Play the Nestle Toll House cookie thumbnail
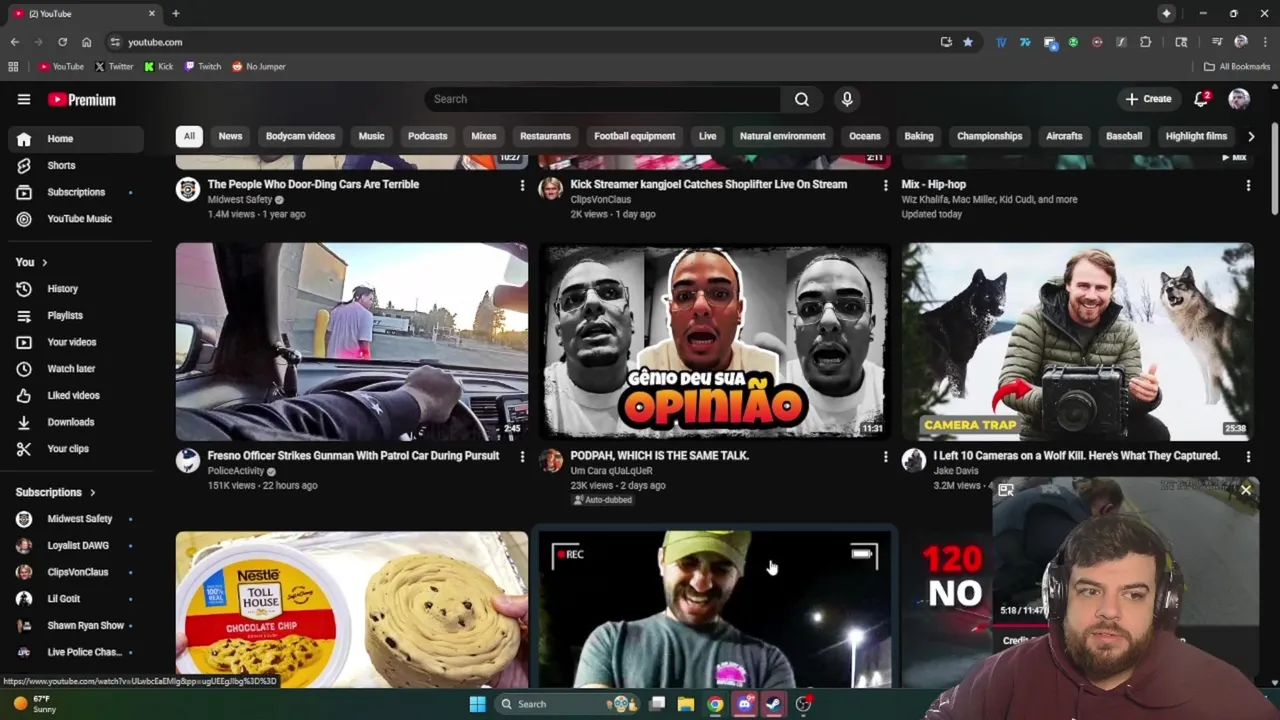 pyautogui.click(x=352, y=609)
